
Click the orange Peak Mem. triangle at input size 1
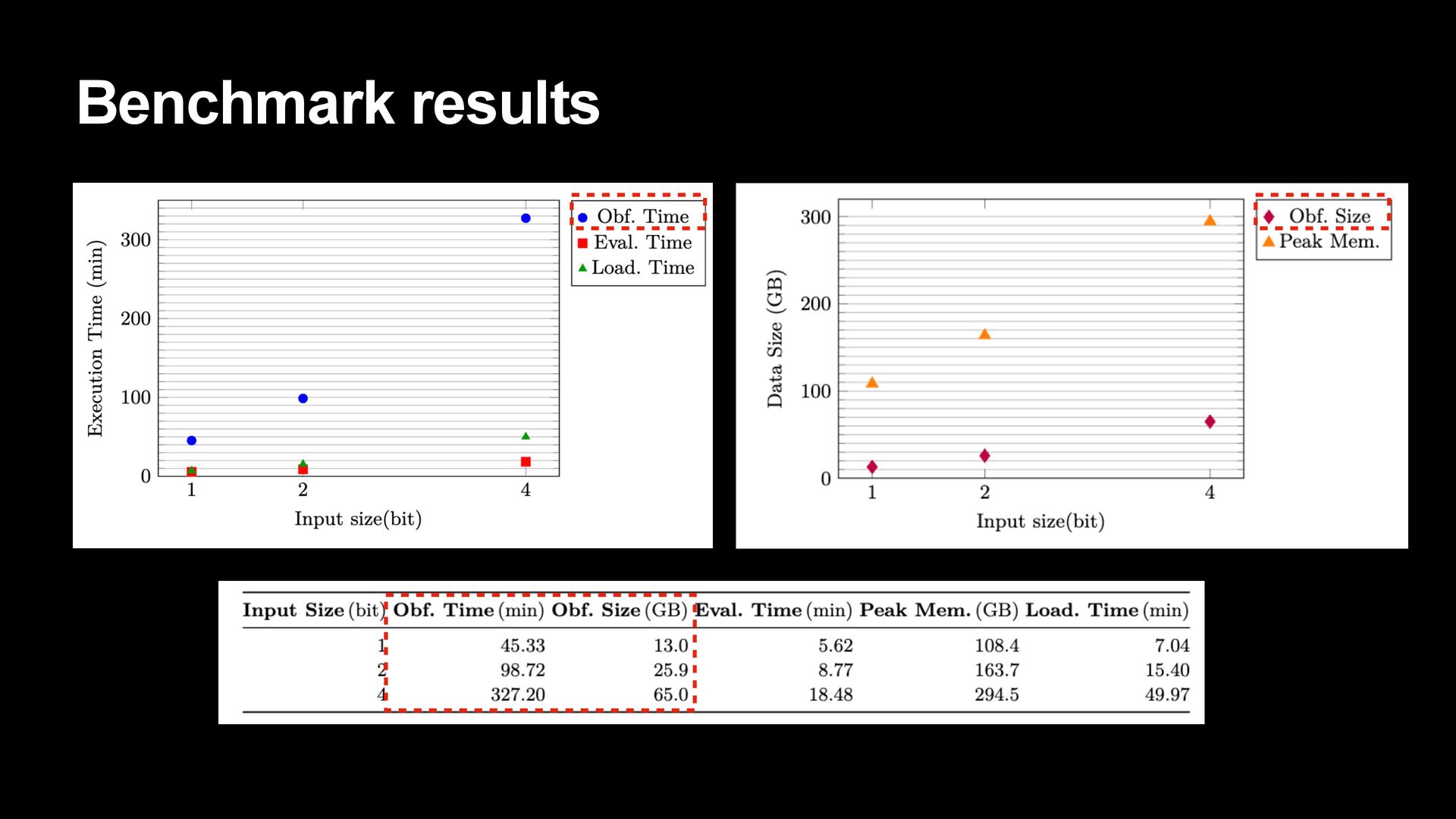click(x=872, y=382)
